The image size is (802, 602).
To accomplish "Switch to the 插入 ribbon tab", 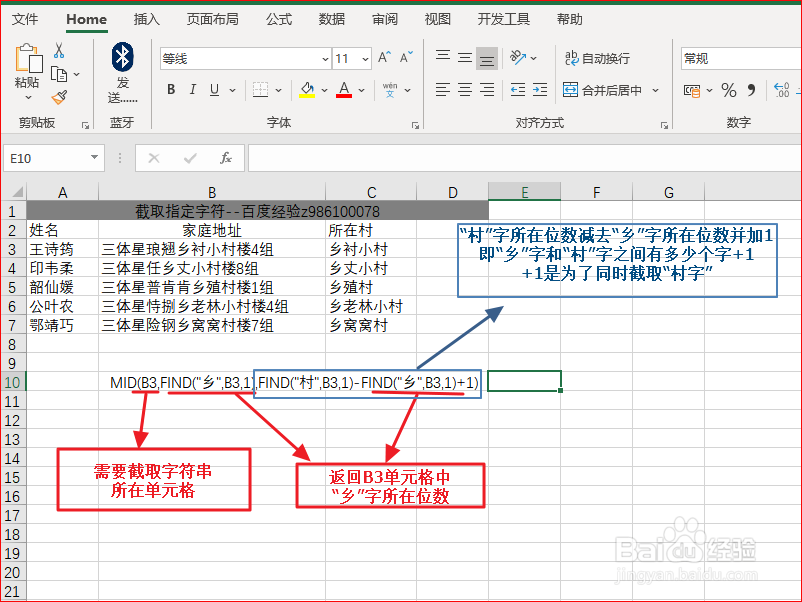I will pos(145,18).
